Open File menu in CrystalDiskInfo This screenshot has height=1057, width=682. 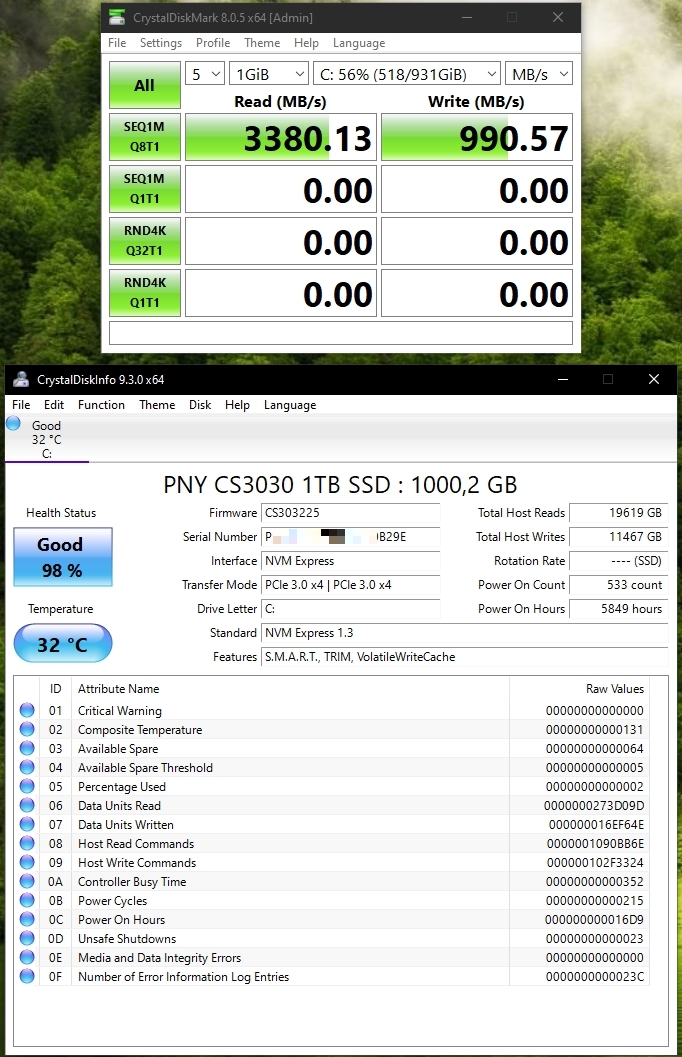coord(21,404)
